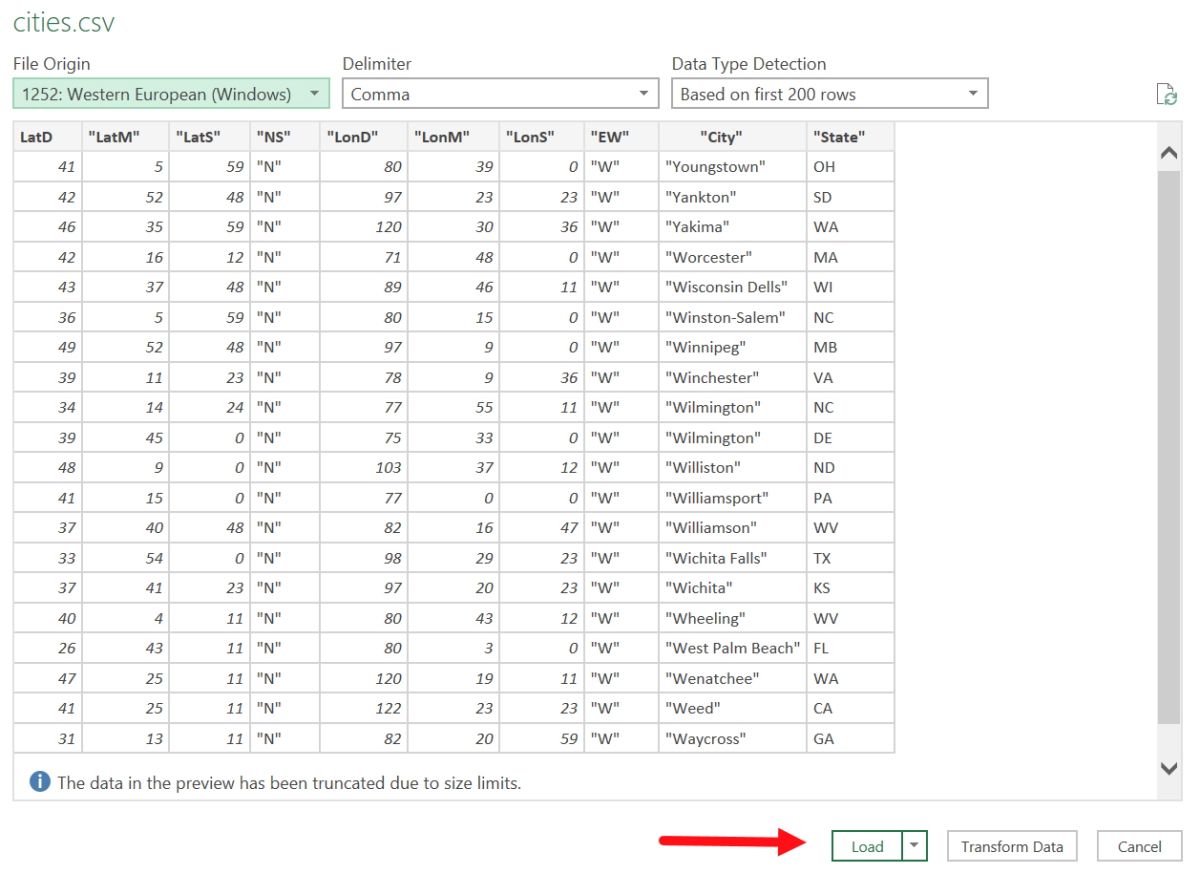Click the info icon about truncated preview data
This screenshot has height=874, width=1200.
40,782
